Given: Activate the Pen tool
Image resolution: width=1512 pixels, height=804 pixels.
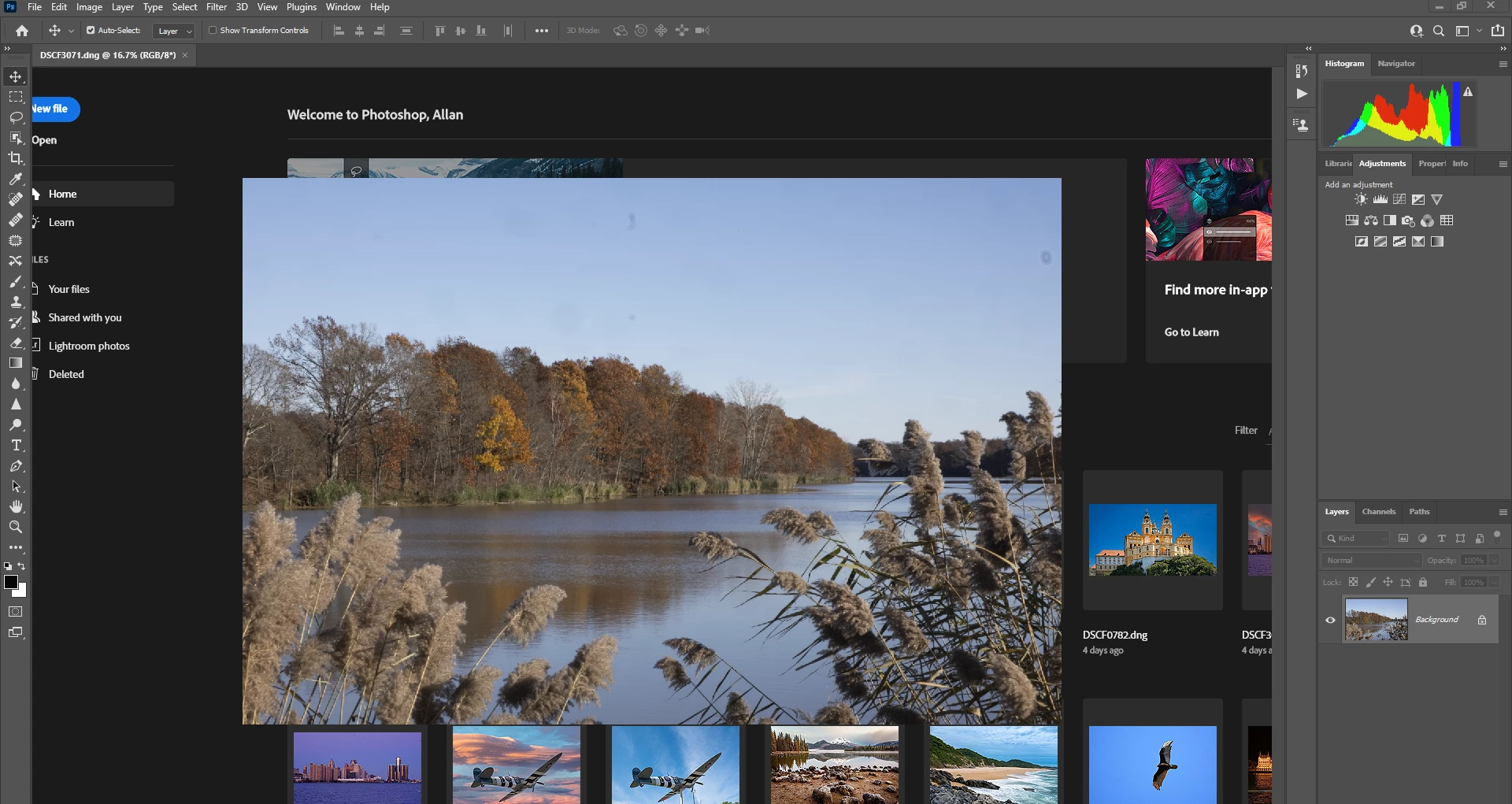Looking at the screenshot, I should pyautogui.click(x=16, y=465).
